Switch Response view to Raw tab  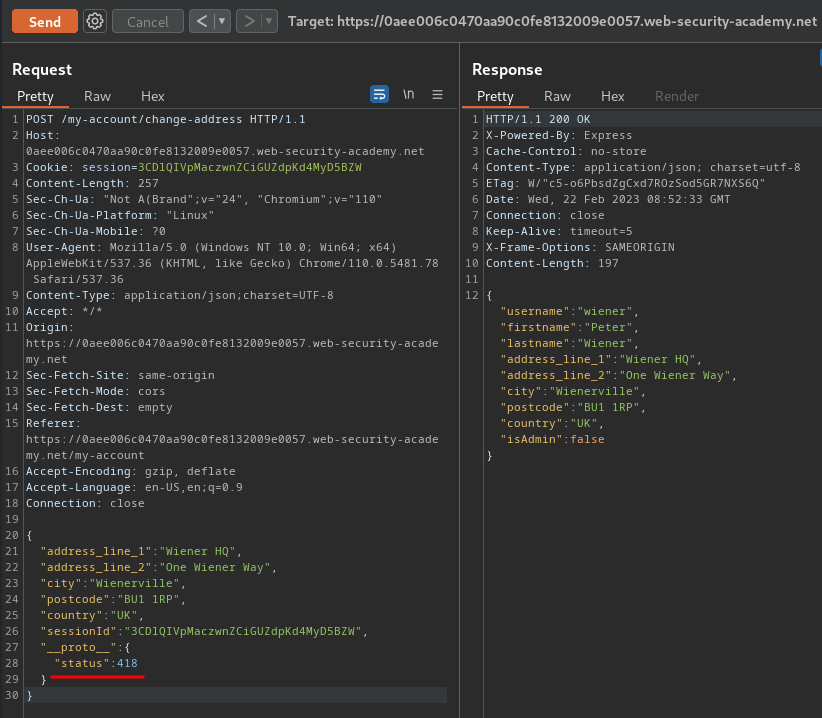(557, 96)
